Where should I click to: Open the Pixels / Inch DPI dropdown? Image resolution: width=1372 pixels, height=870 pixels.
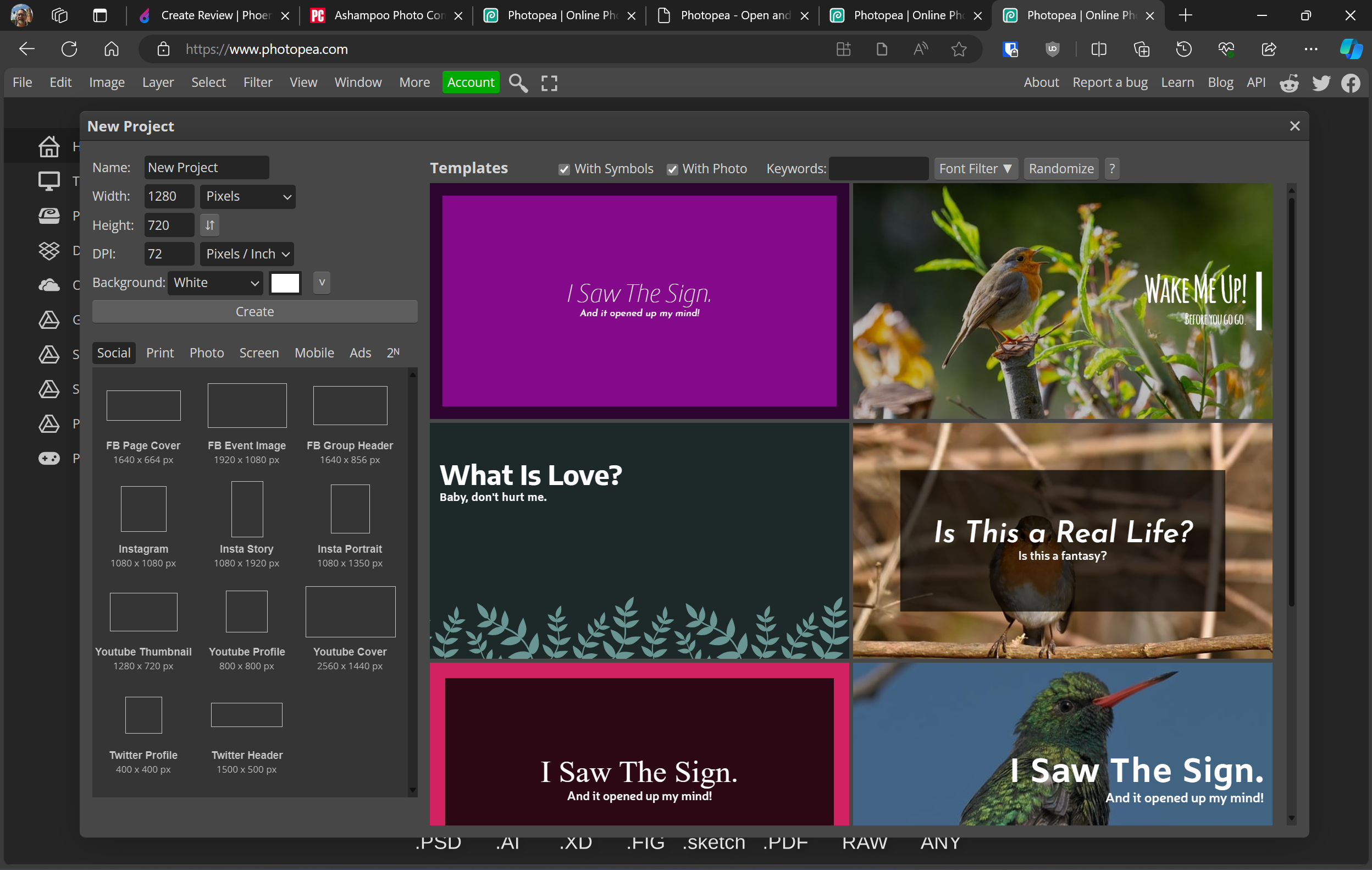[247, 254]
